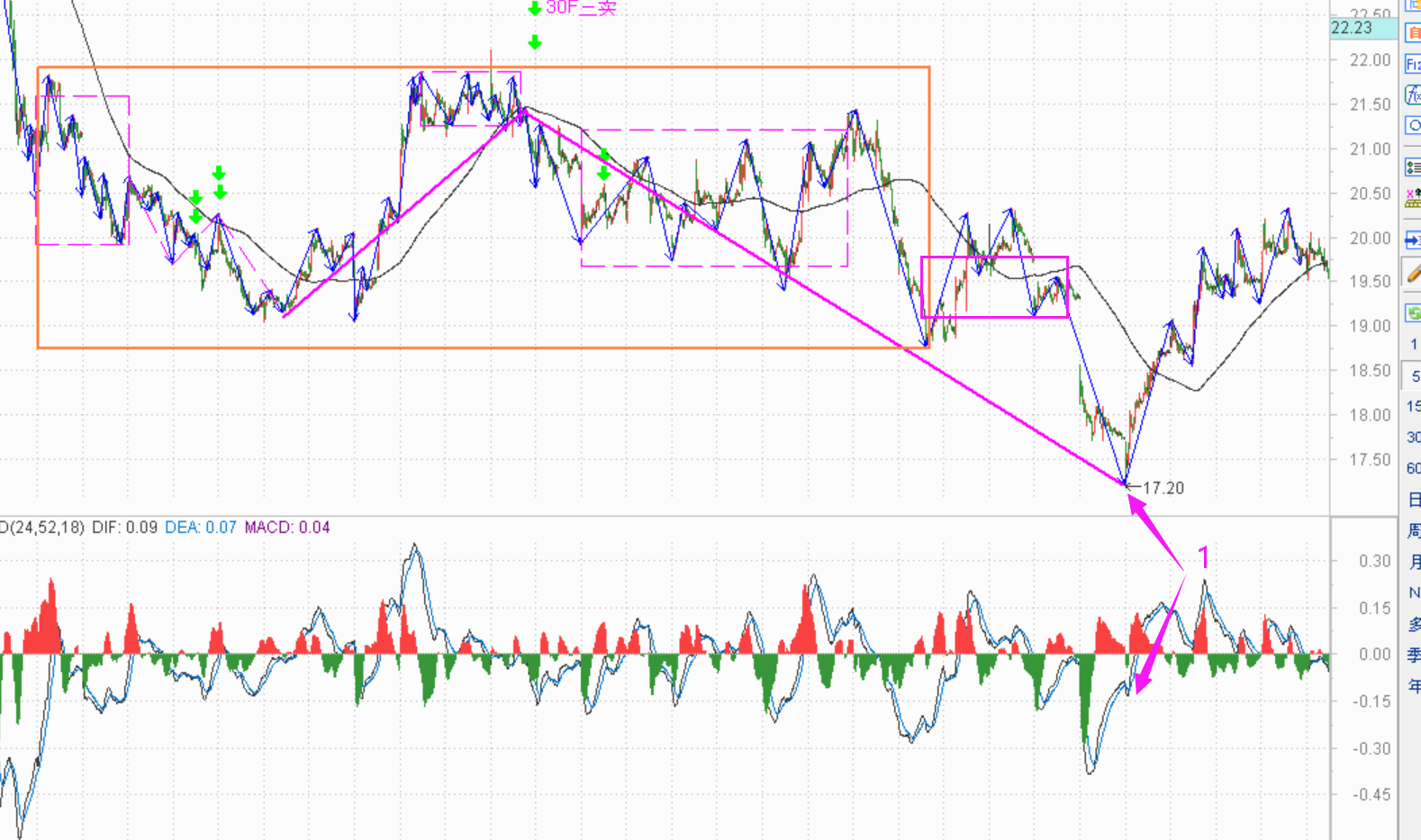Click the 30F二卖 sell signal label
1421x840 pixels.
point(581,8)
